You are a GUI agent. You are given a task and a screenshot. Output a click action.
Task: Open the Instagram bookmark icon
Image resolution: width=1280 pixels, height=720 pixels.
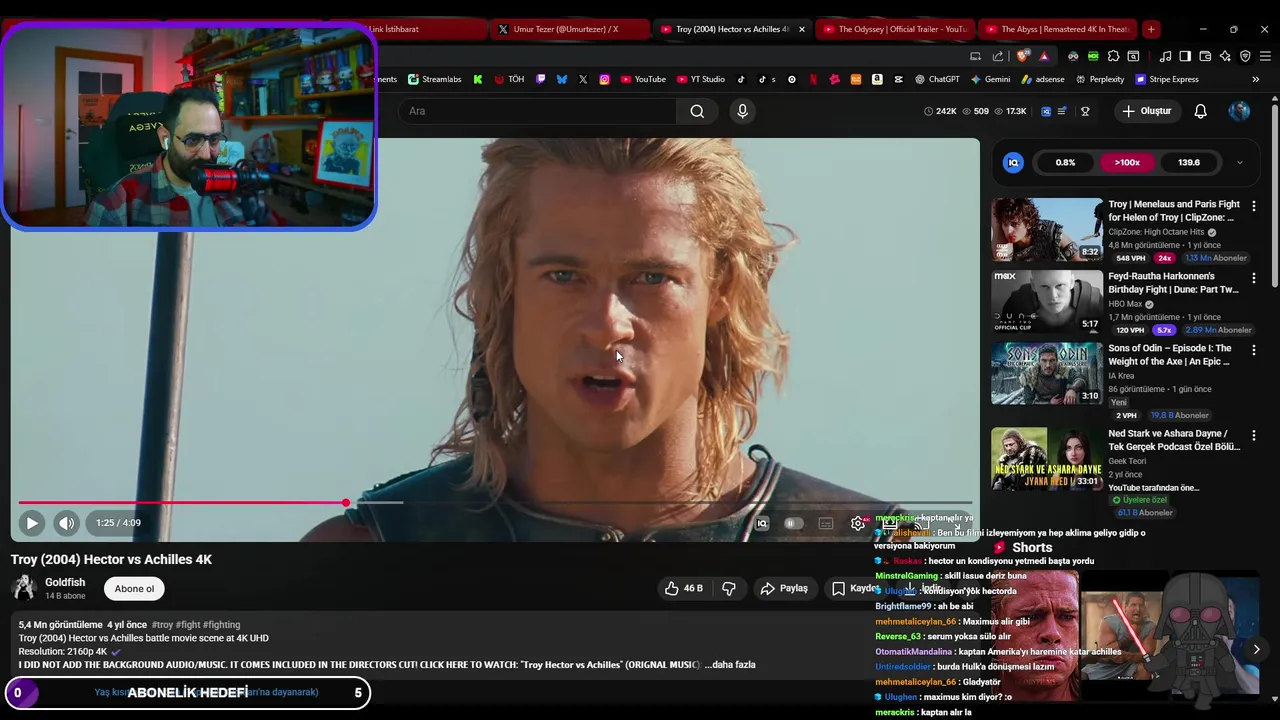point(604,79)
